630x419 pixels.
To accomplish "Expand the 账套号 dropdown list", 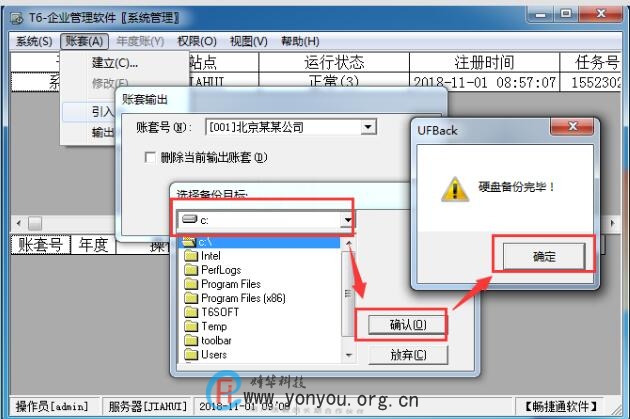I will click(368, 127).
